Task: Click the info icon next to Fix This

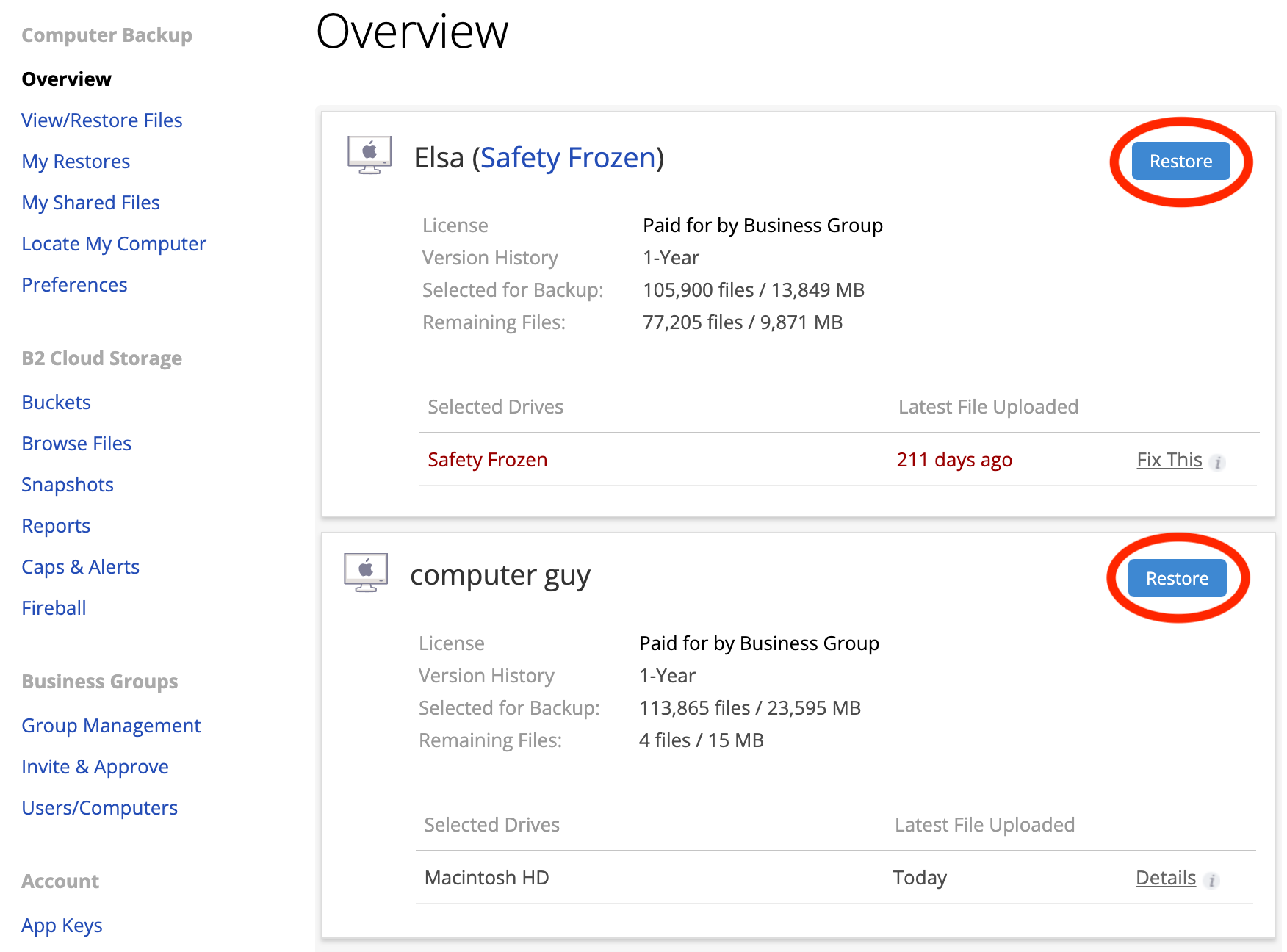Action: coord(1217,462)
